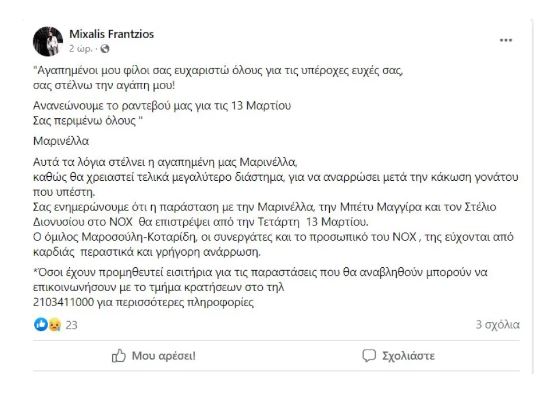Click the phone number 2103411000
Screen dimensions: 553x404
point(63,302)
